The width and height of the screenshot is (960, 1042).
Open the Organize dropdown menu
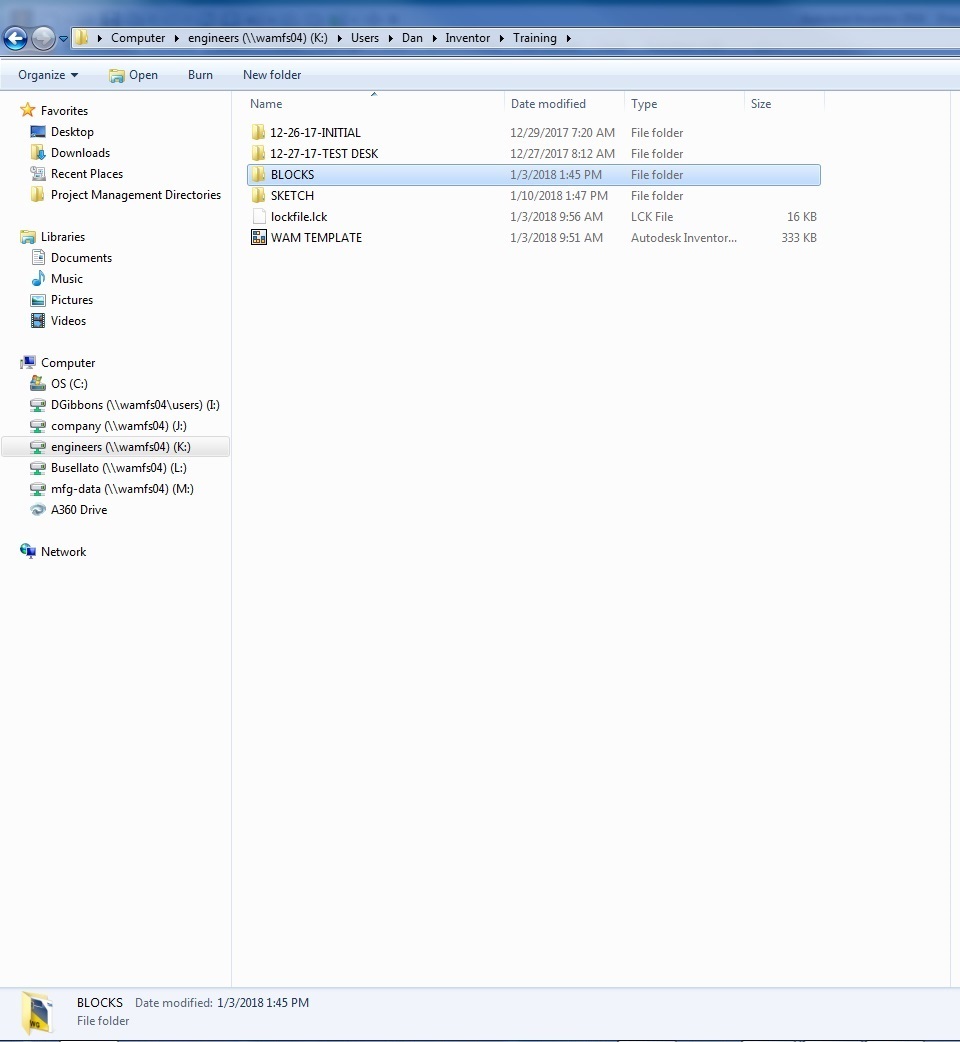point(46,75)
